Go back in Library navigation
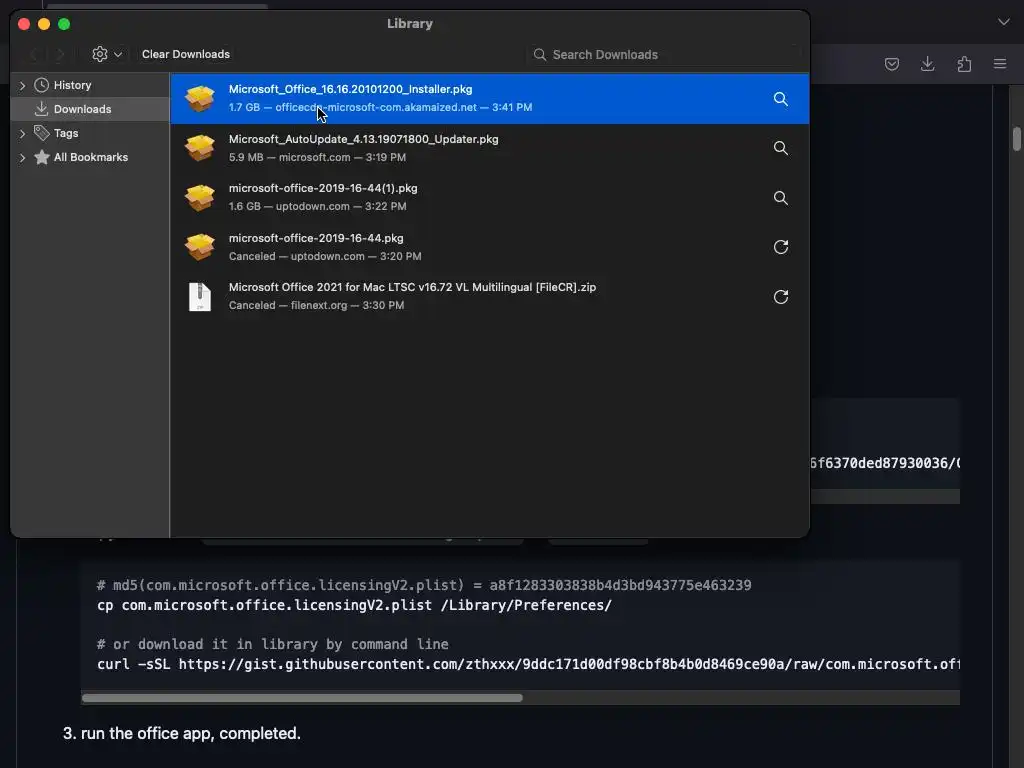The height and width of the screenshot is (768, 1024). click(x=35, y=54)
